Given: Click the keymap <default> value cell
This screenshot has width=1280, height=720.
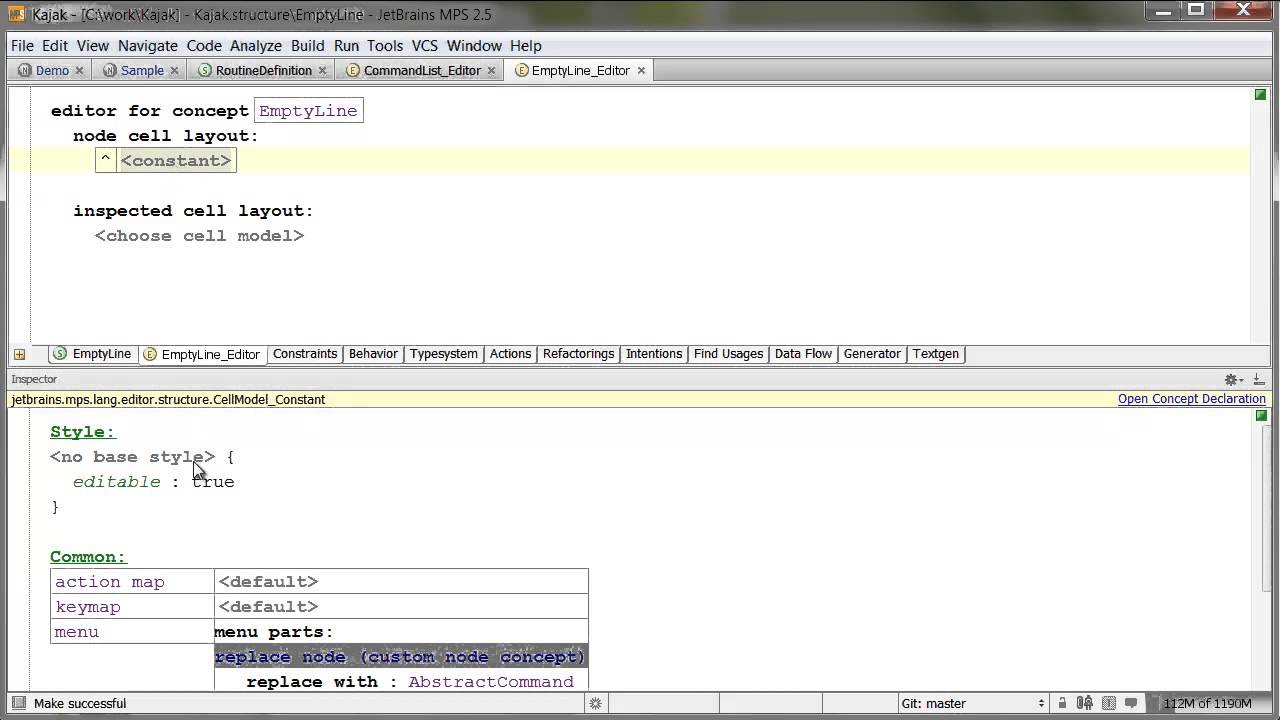Looking at the screenshot, I should tap(401, 607).
